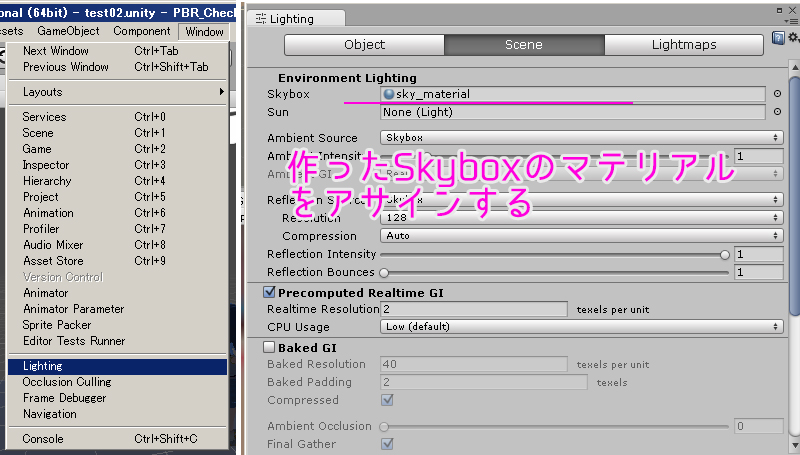Image resolution: width=800 pixels, height=455 pixels.
Task: Open the CPU Usage dropdown
Action: coord(582,326)
